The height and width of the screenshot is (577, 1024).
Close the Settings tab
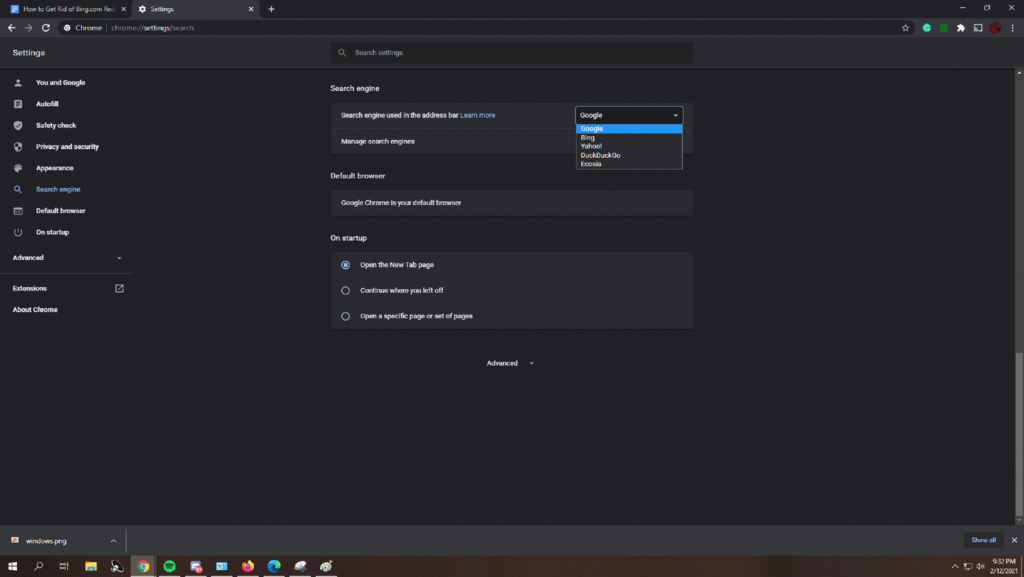[x=251, y=9]
